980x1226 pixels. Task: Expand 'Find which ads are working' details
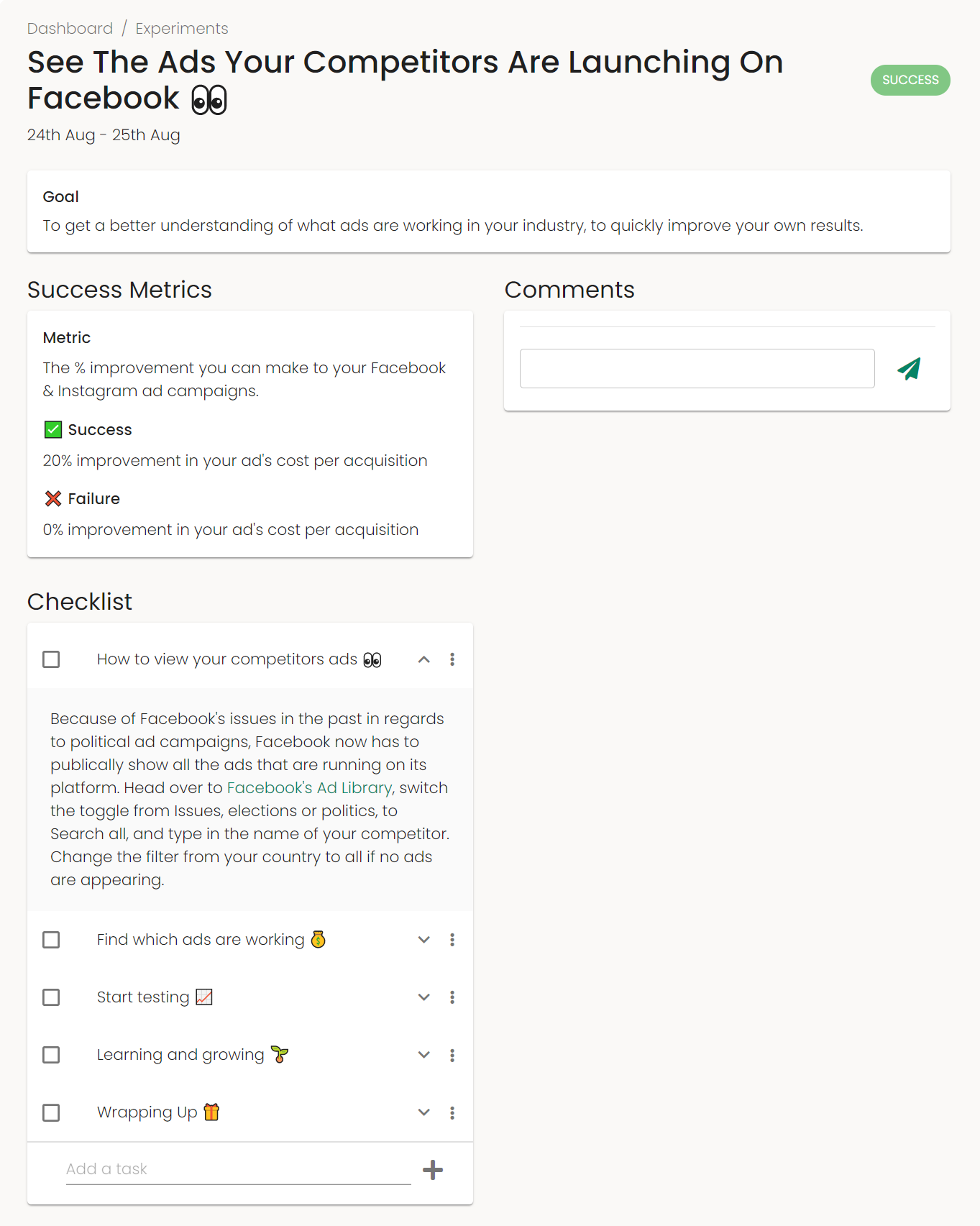coord(424,940)
